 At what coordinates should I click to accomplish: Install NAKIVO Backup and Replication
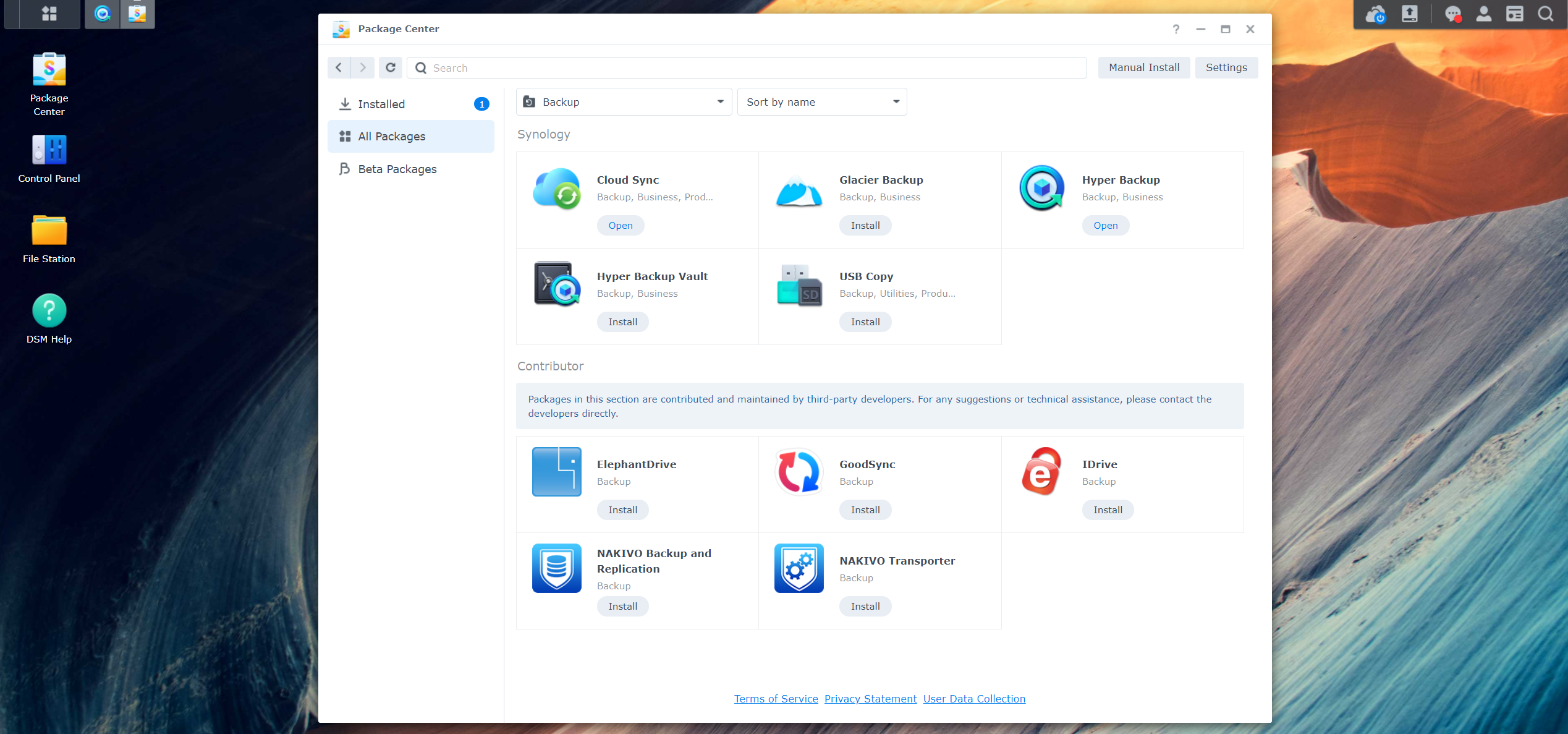[622, 606]
